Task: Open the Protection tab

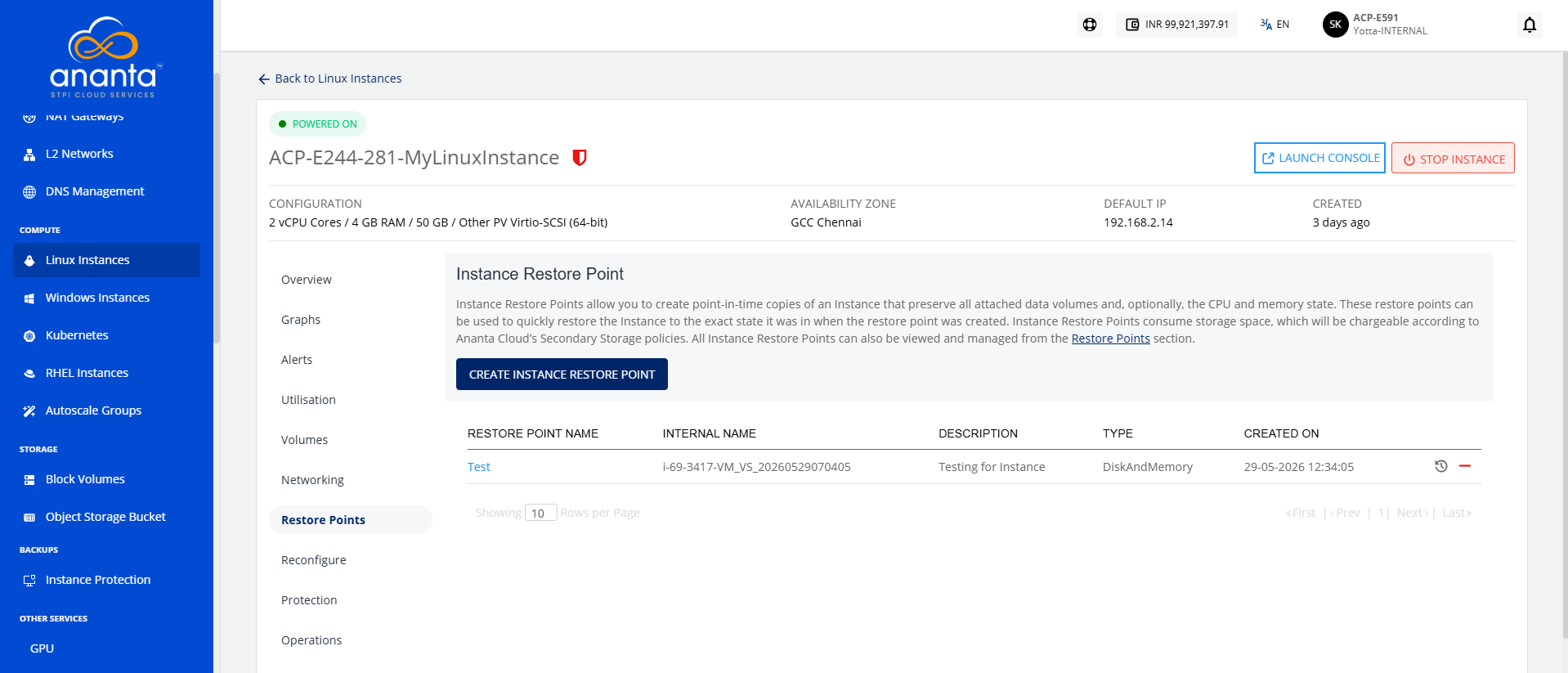Action: coord(309,600)
